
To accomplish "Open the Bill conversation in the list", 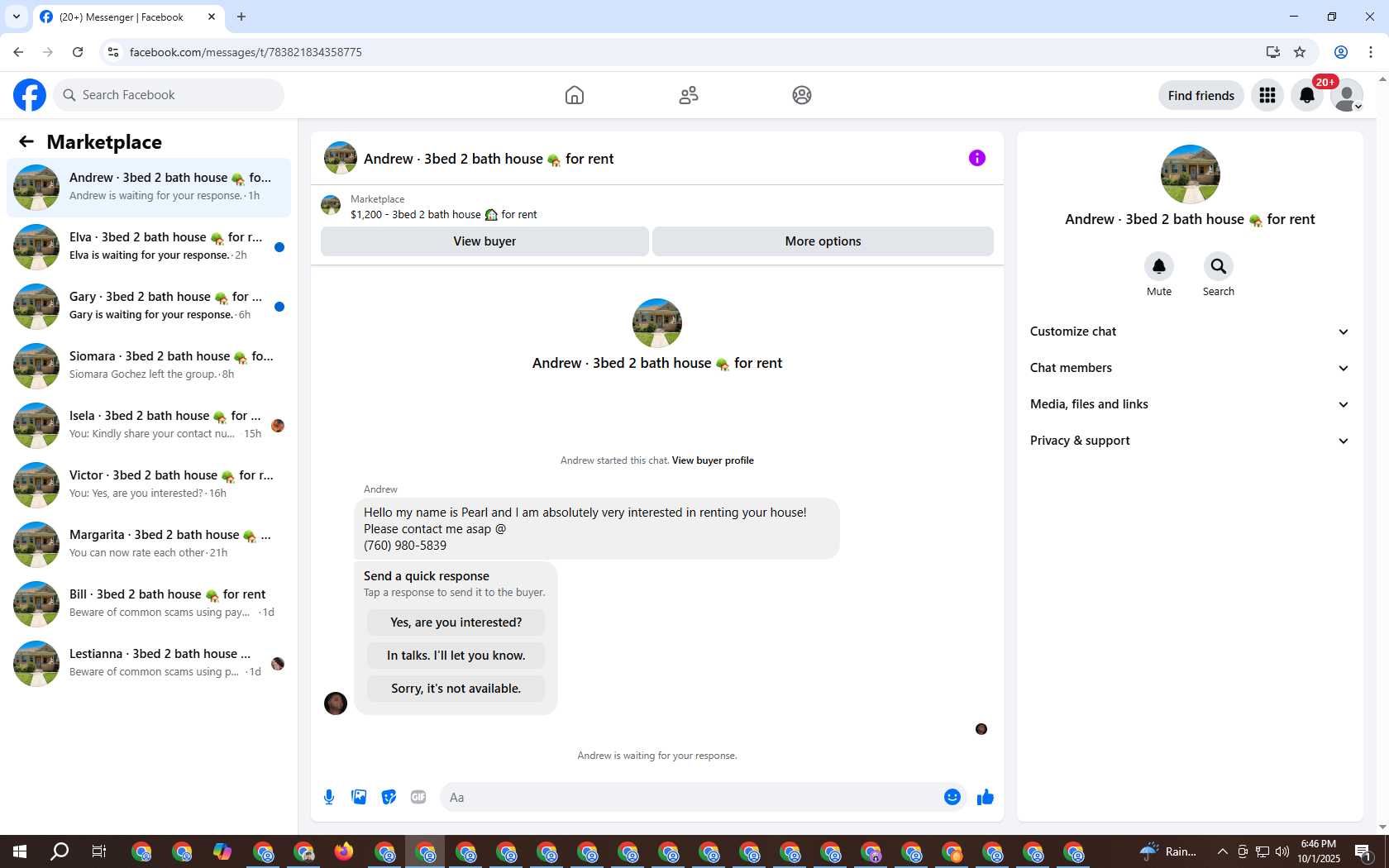I will [149, 604].
